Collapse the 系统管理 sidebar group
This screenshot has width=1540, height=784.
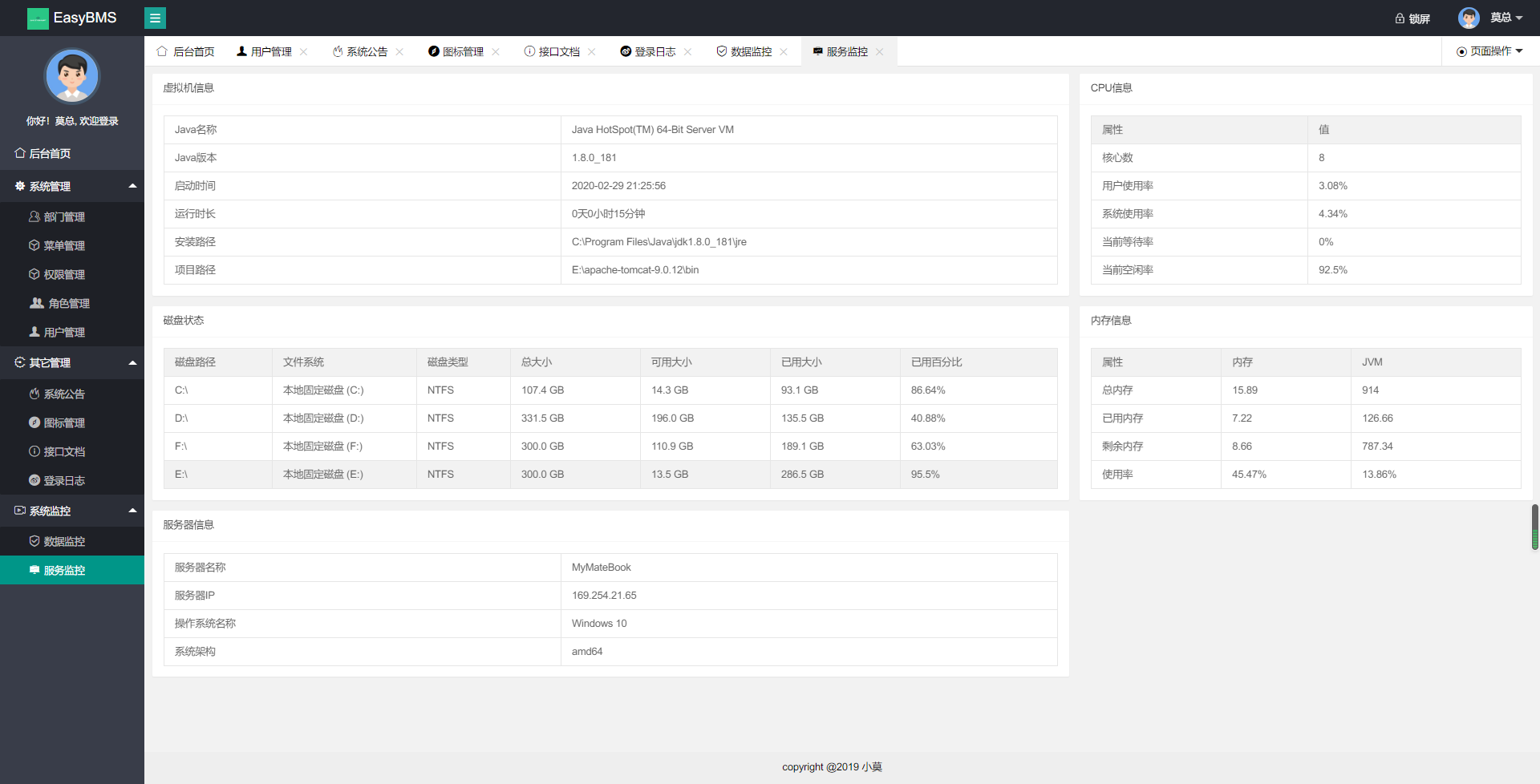tap(72, 186)
